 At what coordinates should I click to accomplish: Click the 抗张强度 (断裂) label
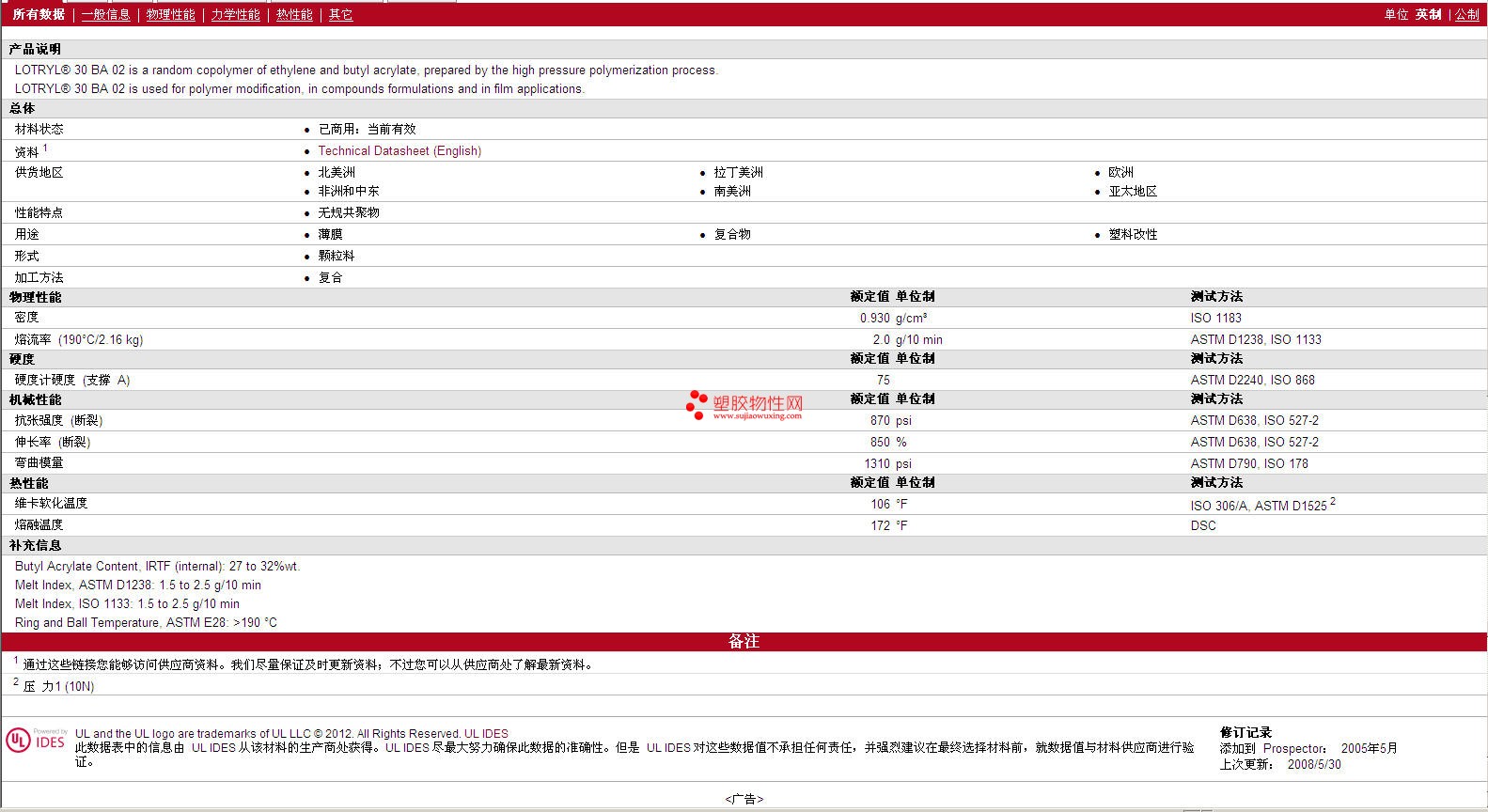(x=58, y=421)
